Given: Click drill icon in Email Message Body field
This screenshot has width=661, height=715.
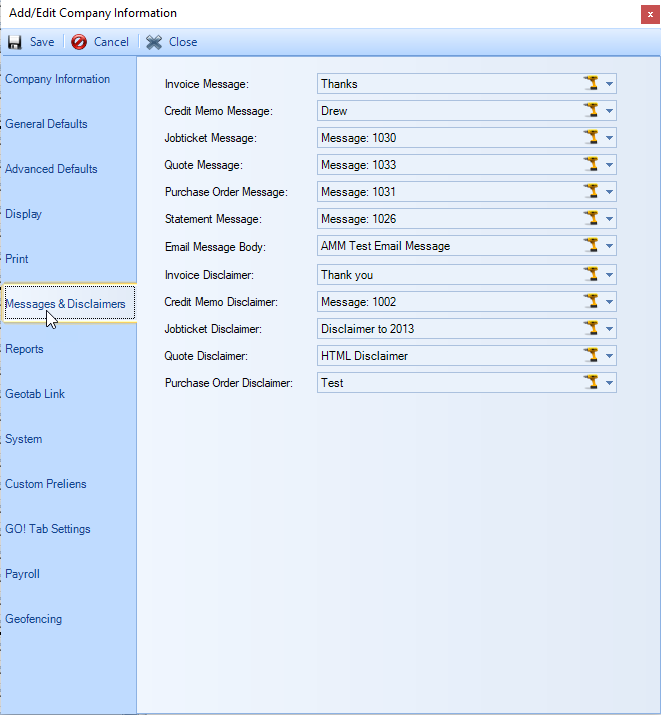Looking at the screenshot, I should pyautogui.click(x=591, y=246).
